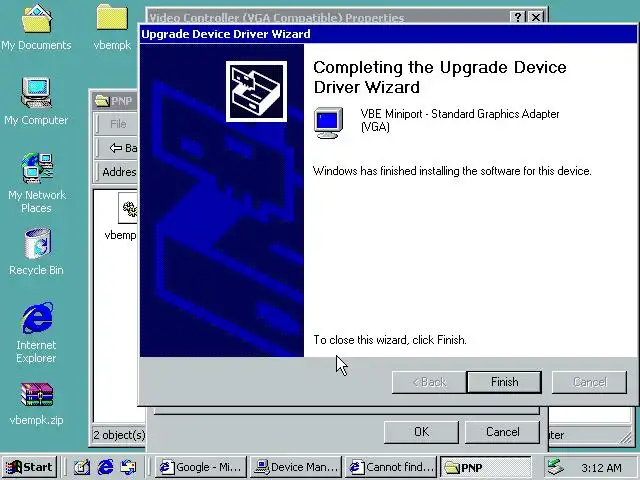
Task: Close the Video Controller Properties window
Action: click(x=536, y=17)
